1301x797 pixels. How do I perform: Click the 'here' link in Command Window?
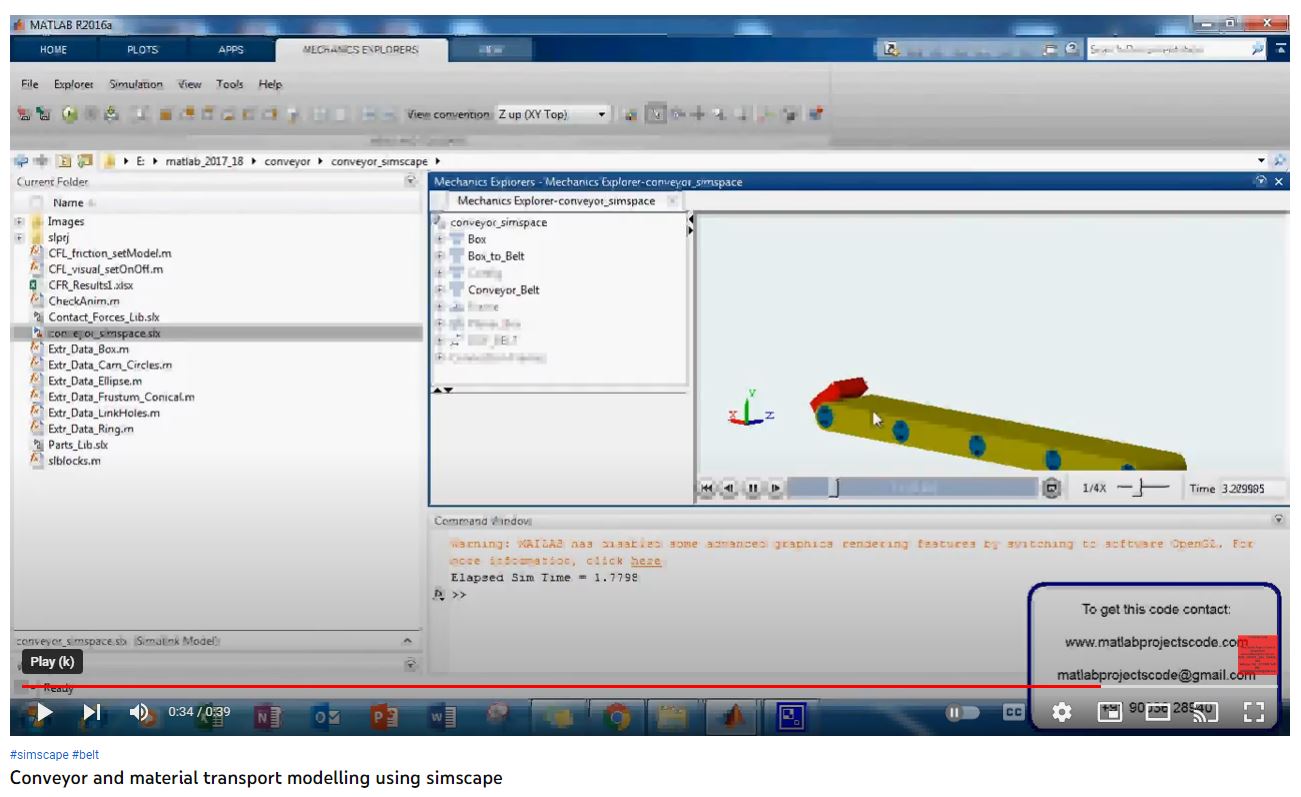(x=646, y=561)
